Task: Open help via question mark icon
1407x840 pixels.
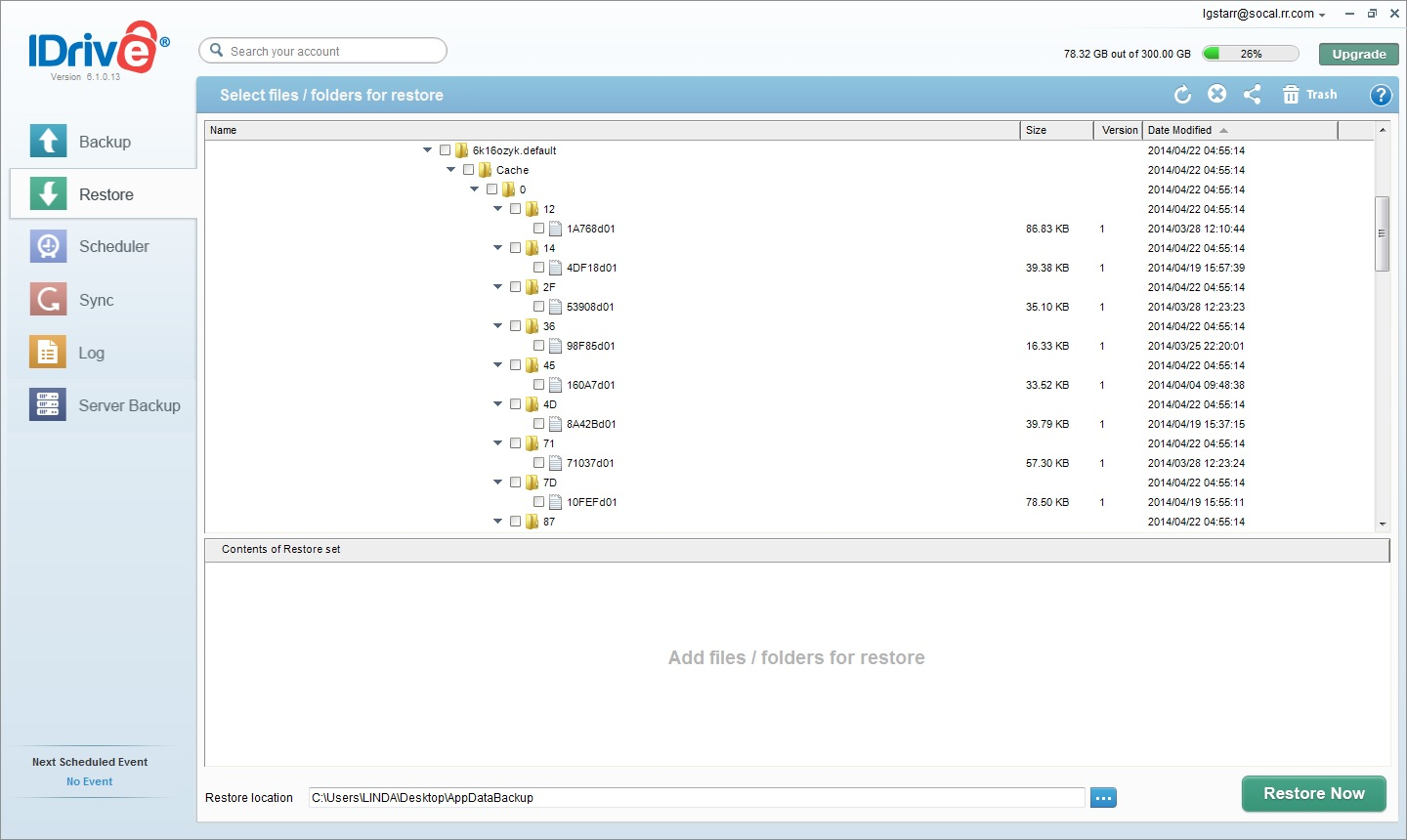Action: pos(1380,95)
